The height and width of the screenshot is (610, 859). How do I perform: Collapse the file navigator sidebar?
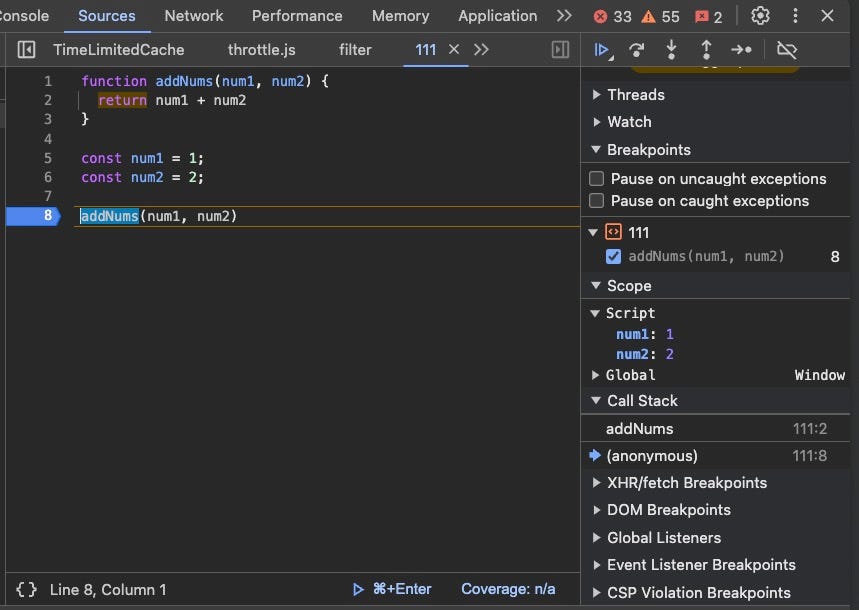click(x=26, y=49)
